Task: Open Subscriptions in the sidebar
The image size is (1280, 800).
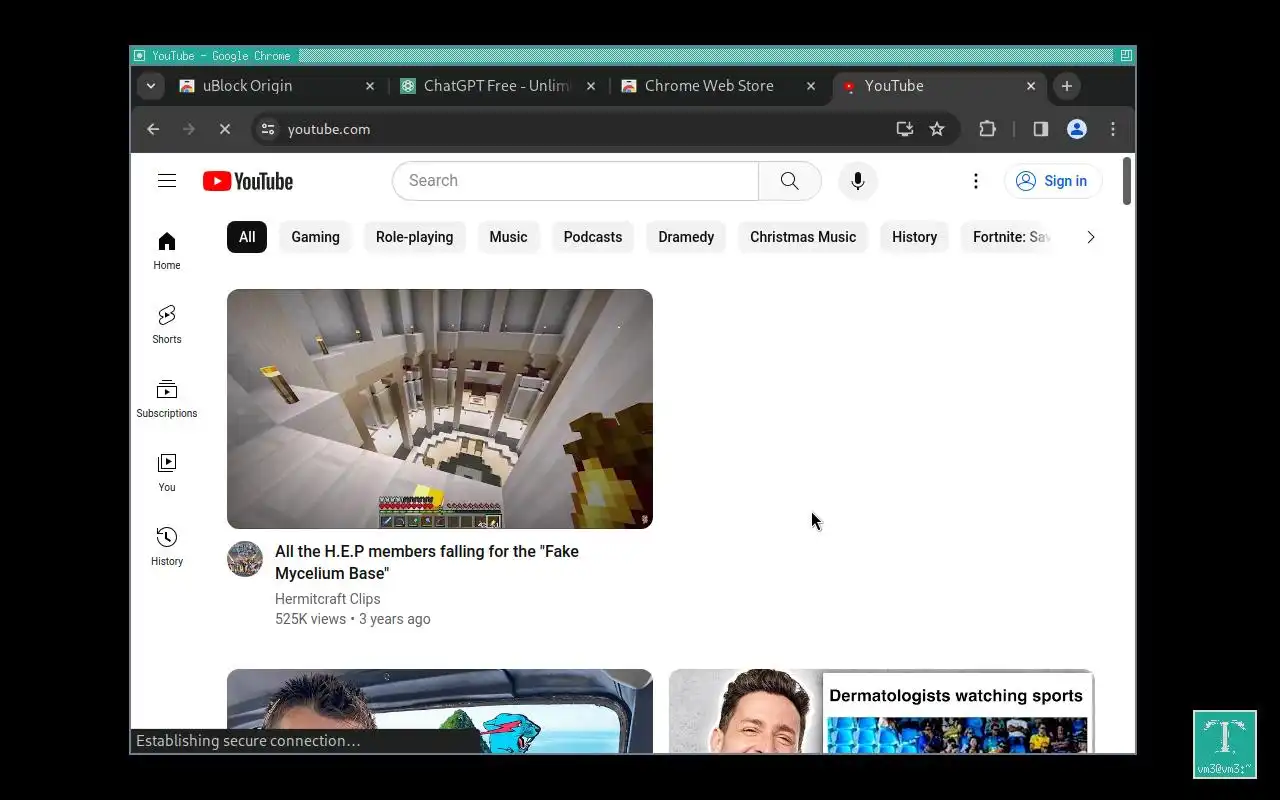Action: point(167,398)
